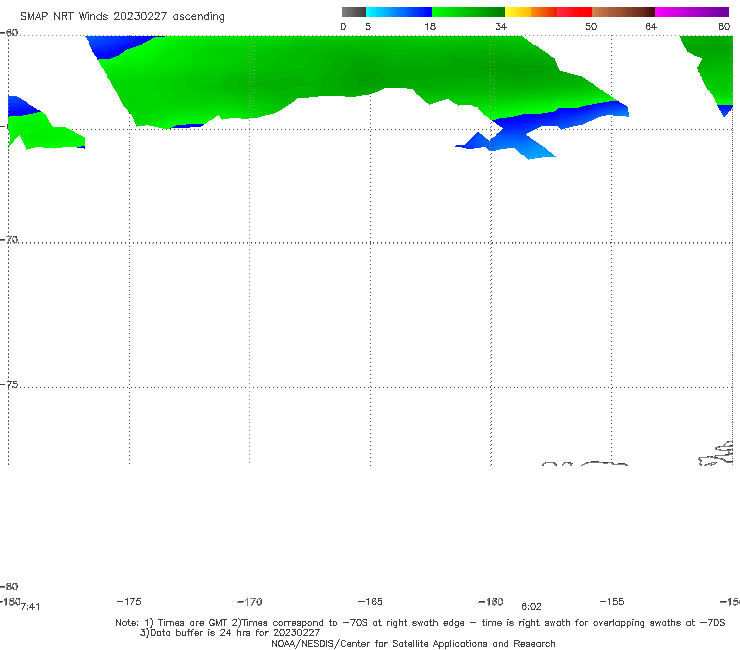
Task: Click the color bar label '18'
Action: [430, 27]
